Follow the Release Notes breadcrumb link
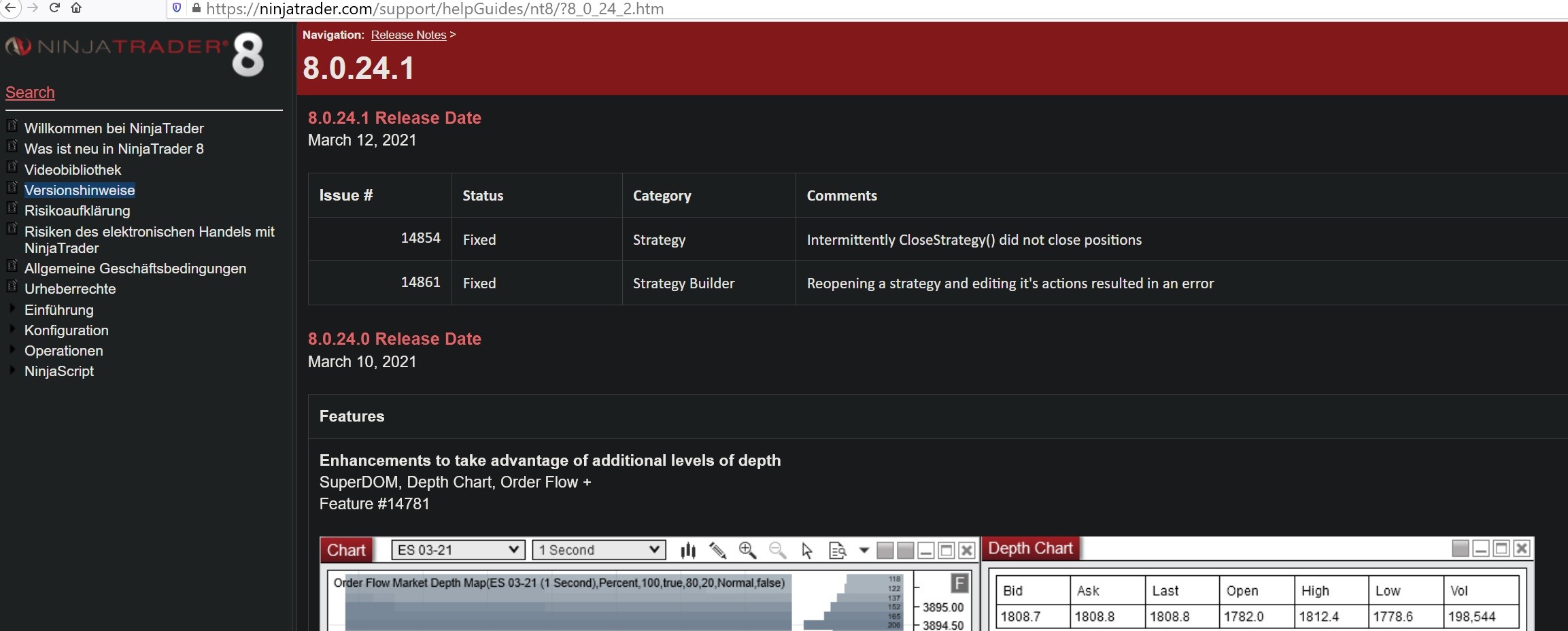This screenshot has width=1568, height=631. (x=409, y=35)
